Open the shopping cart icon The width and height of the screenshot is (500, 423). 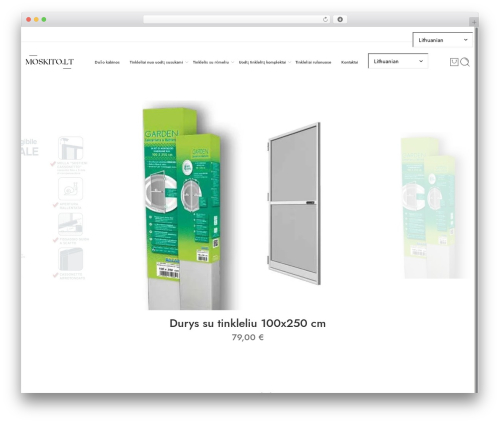(x=454, y=62)
